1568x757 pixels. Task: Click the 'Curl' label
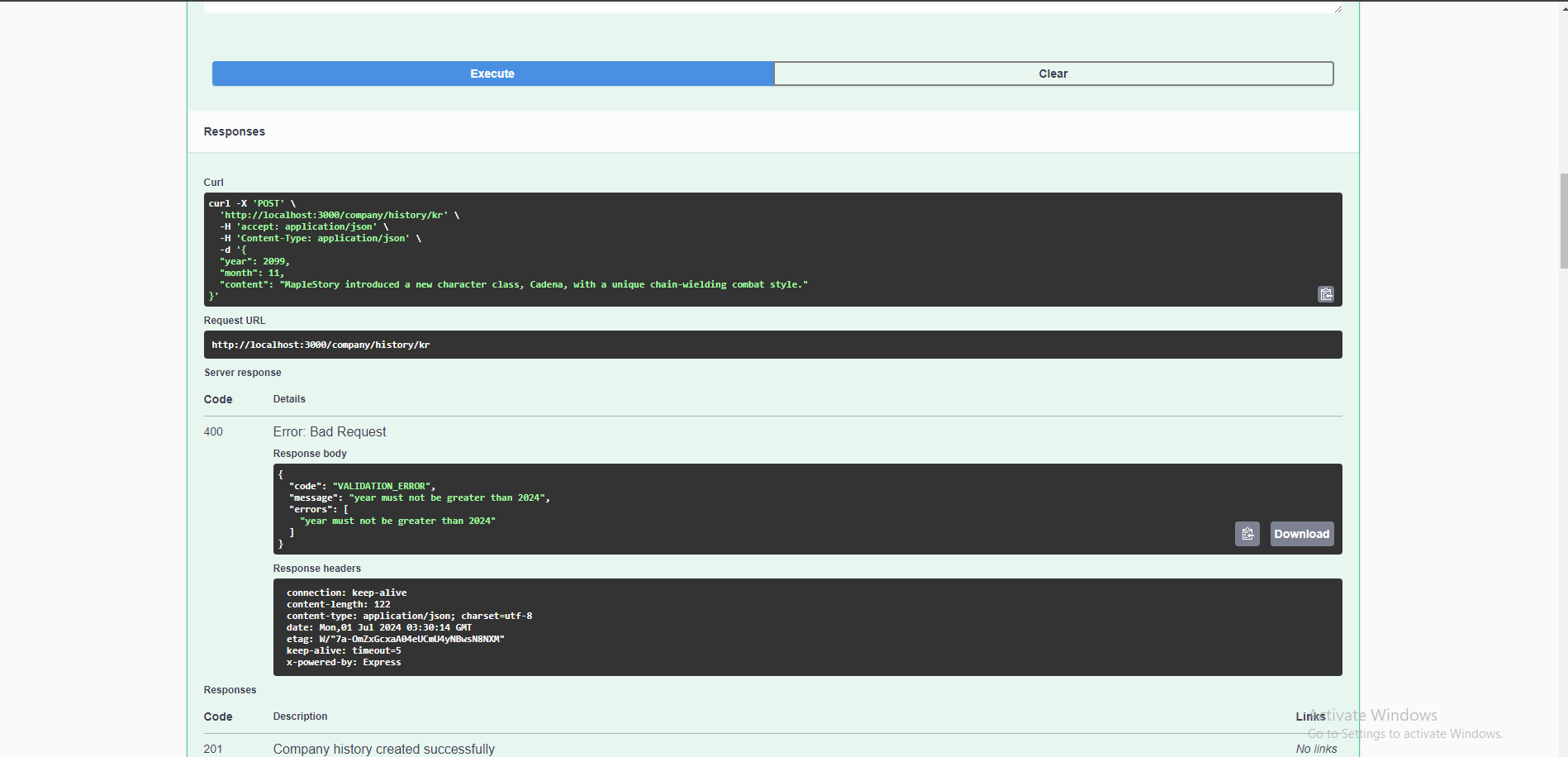click(214, 183)
